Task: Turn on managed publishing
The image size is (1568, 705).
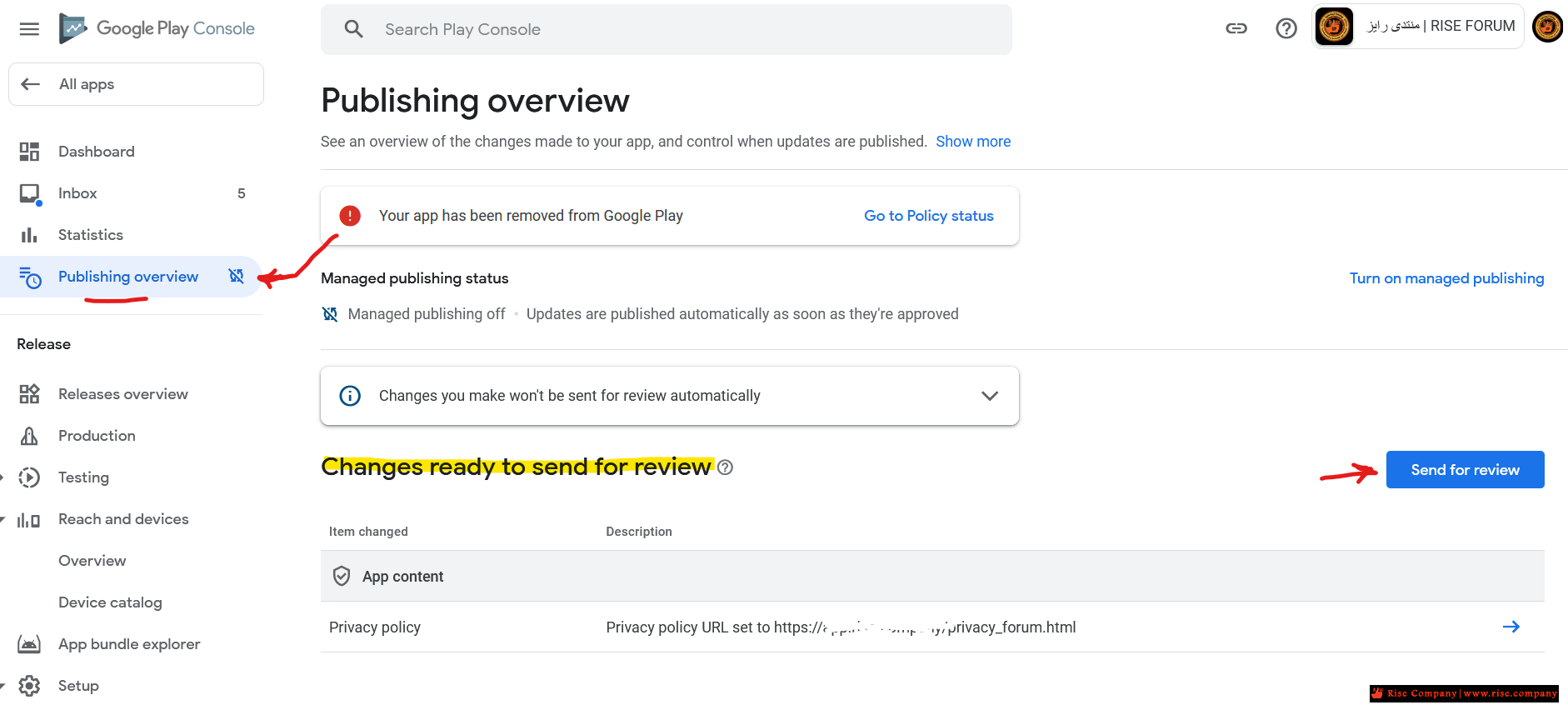Action: tap(1446, 278)
